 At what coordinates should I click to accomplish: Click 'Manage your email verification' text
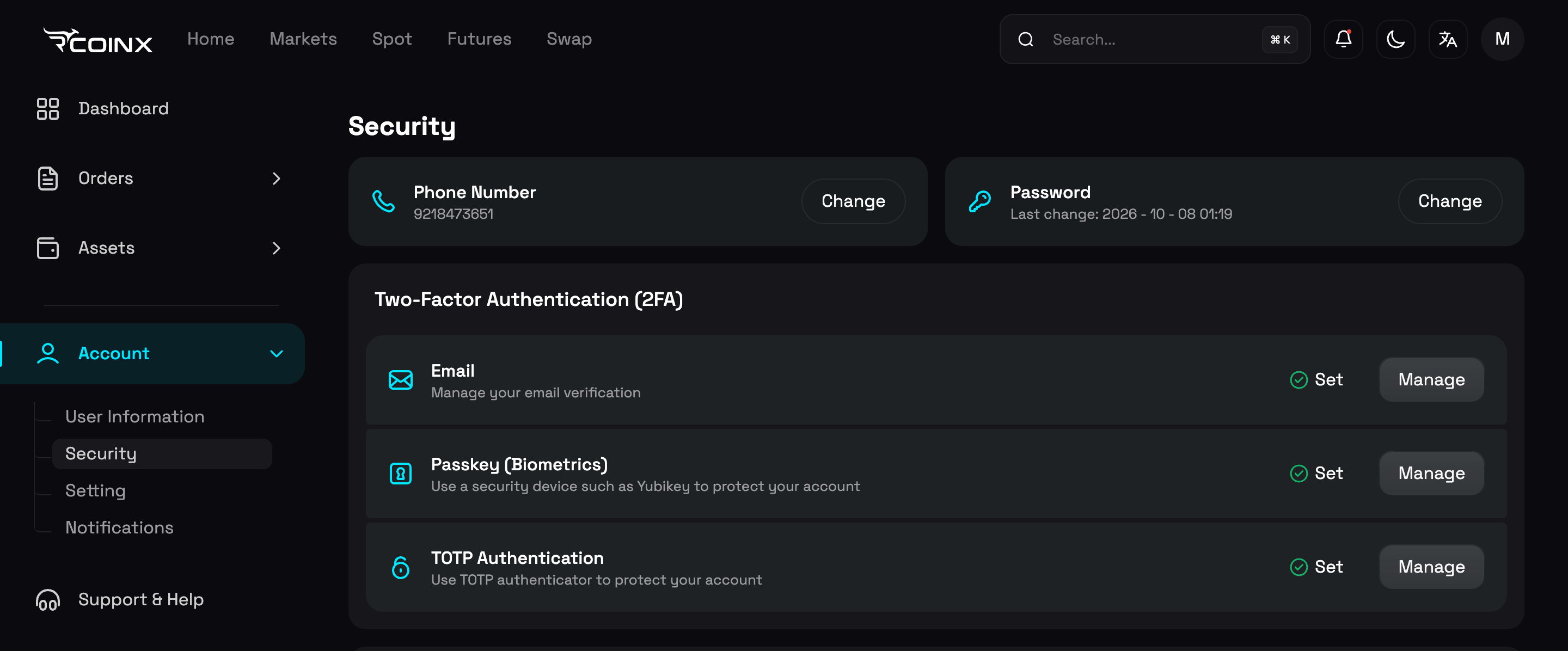(x=536, y=393)
